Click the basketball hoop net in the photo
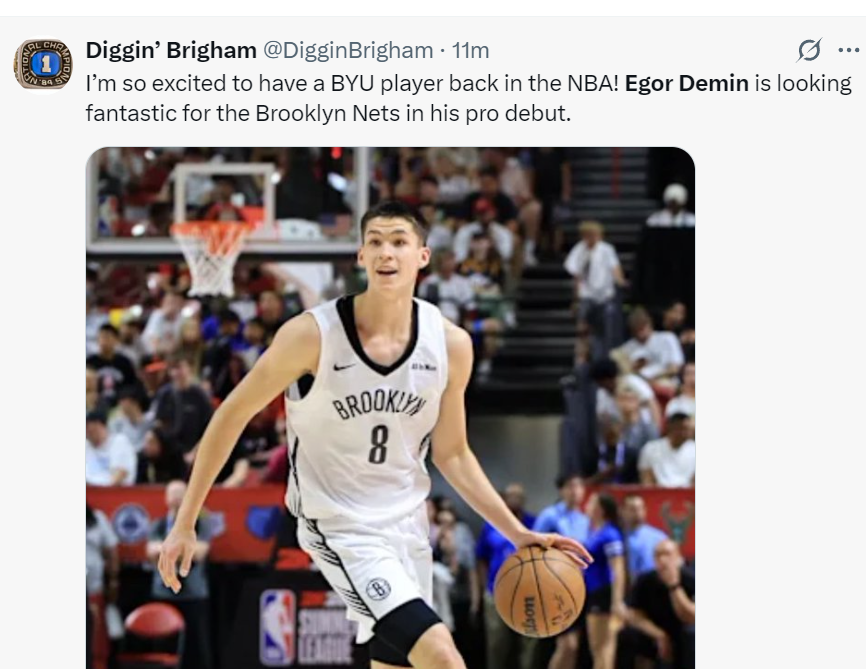The width and height of the screenshot is (866, 669). pyautogui.click(x=212, y=257)
